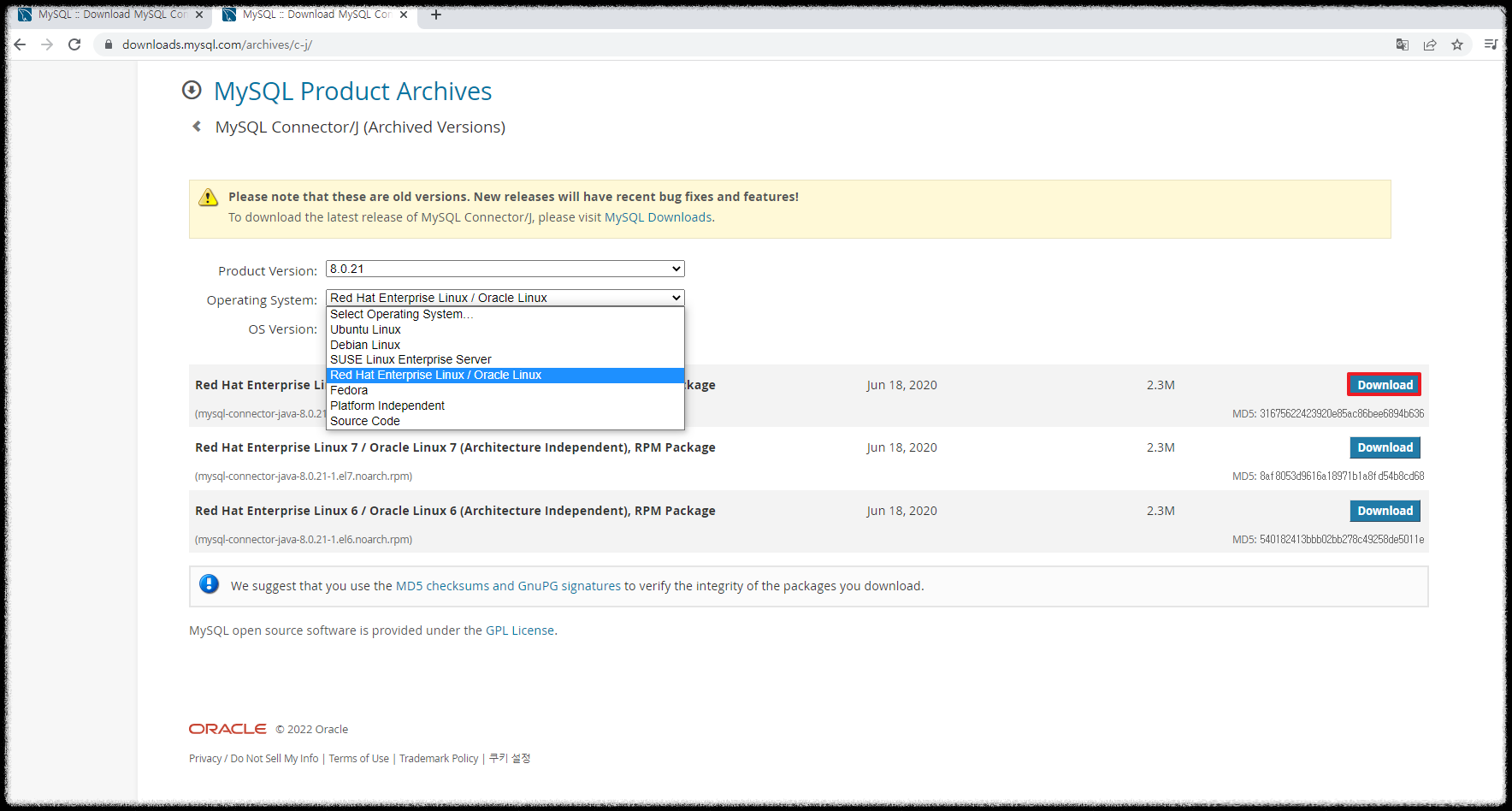Switch to the first MySQL Download tab

click(111, 15)
